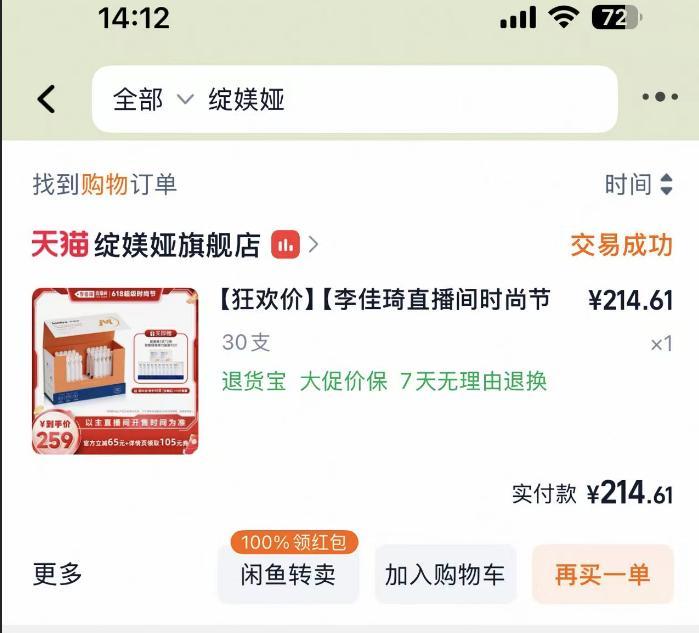Viewport: 699px width, 633px height.
Task: Open the product thumbnail image
Action: click(x=115, y=371)
